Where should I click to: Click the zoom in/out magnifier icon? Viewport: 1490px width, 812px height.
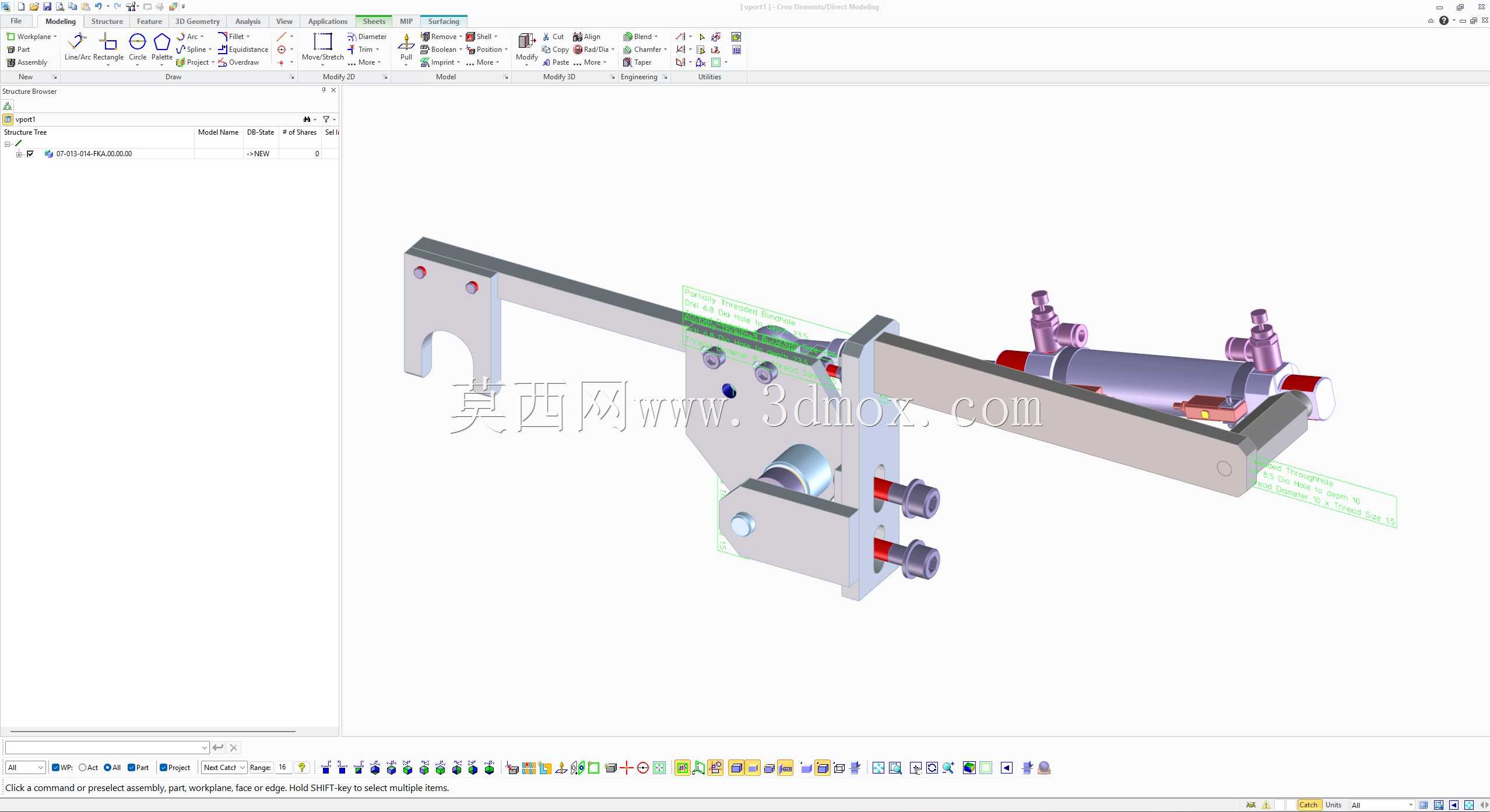[x=948, y=768]
